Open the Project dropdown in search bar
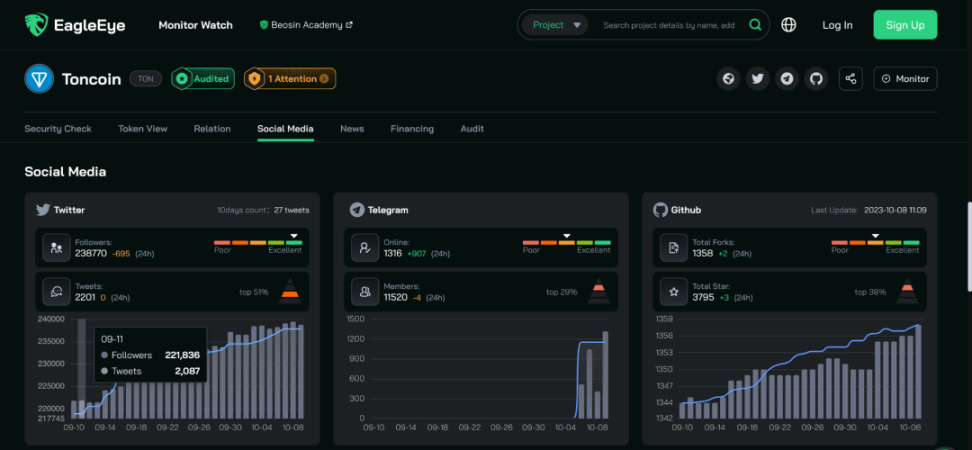Viewport: 972px width, 450px height. 557,25
